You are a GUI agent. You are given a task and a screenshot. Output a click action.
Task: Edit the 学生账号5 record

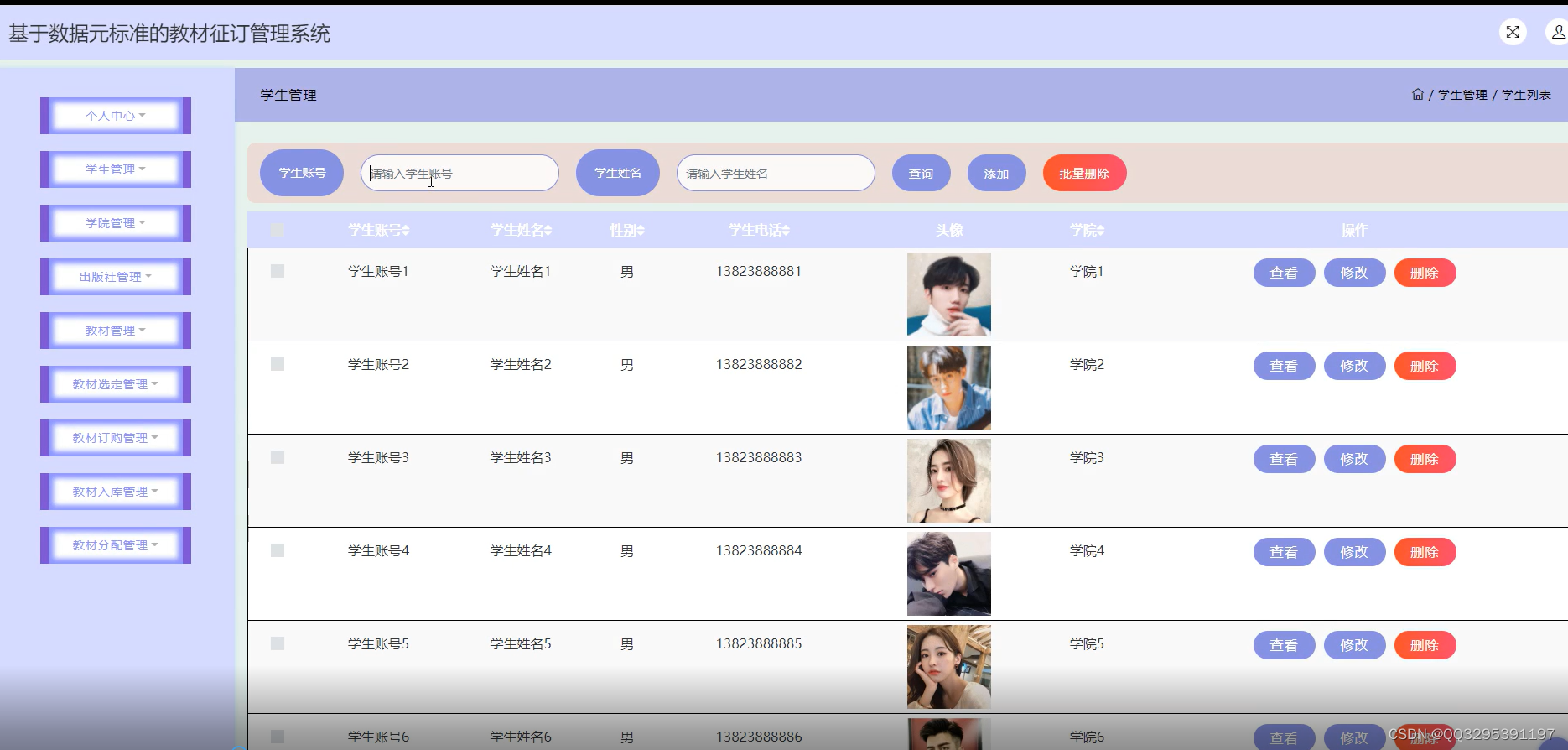click(1354, 645)
